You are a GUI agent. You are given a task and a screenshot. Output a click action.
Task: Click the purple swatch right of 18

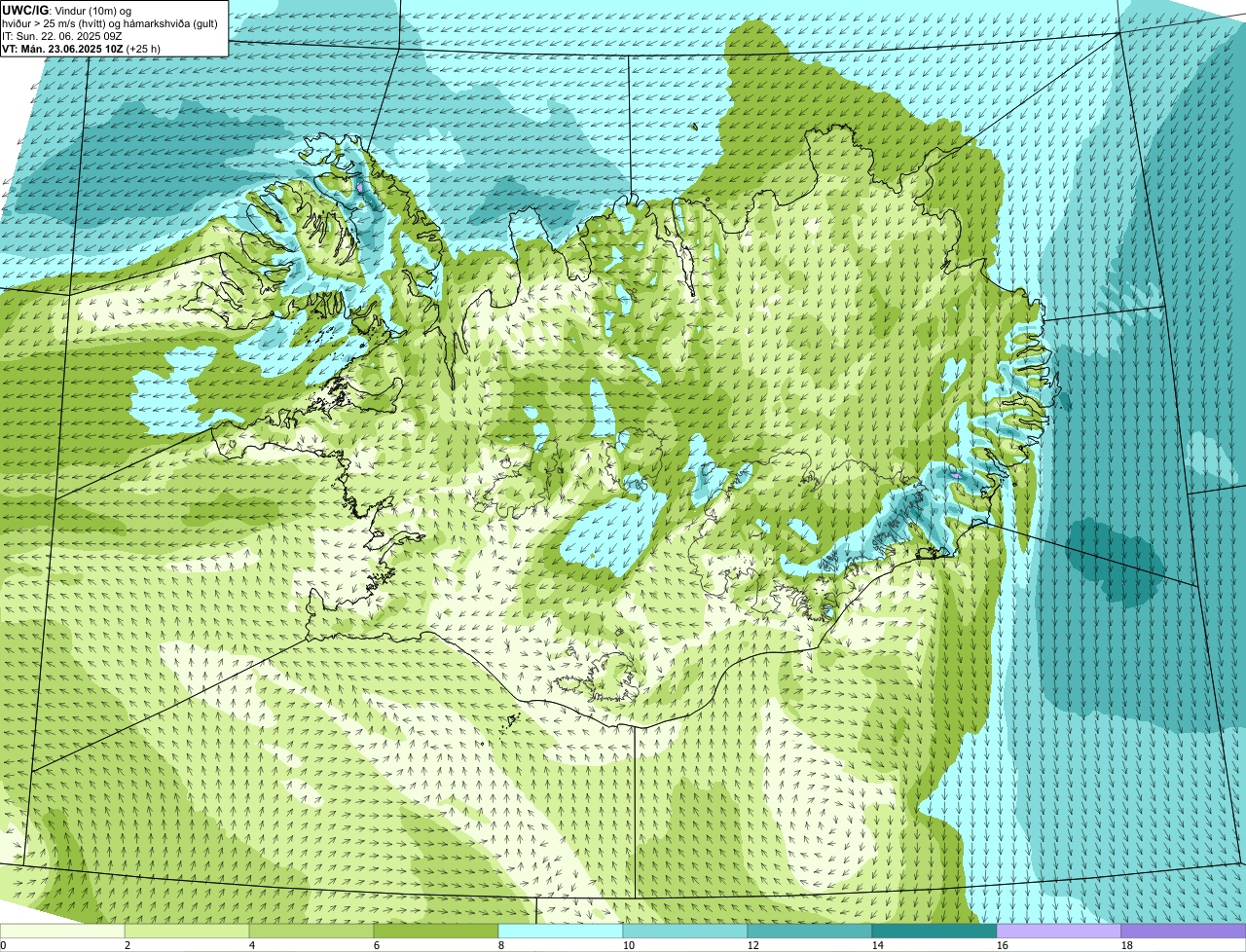point(1184,932)
